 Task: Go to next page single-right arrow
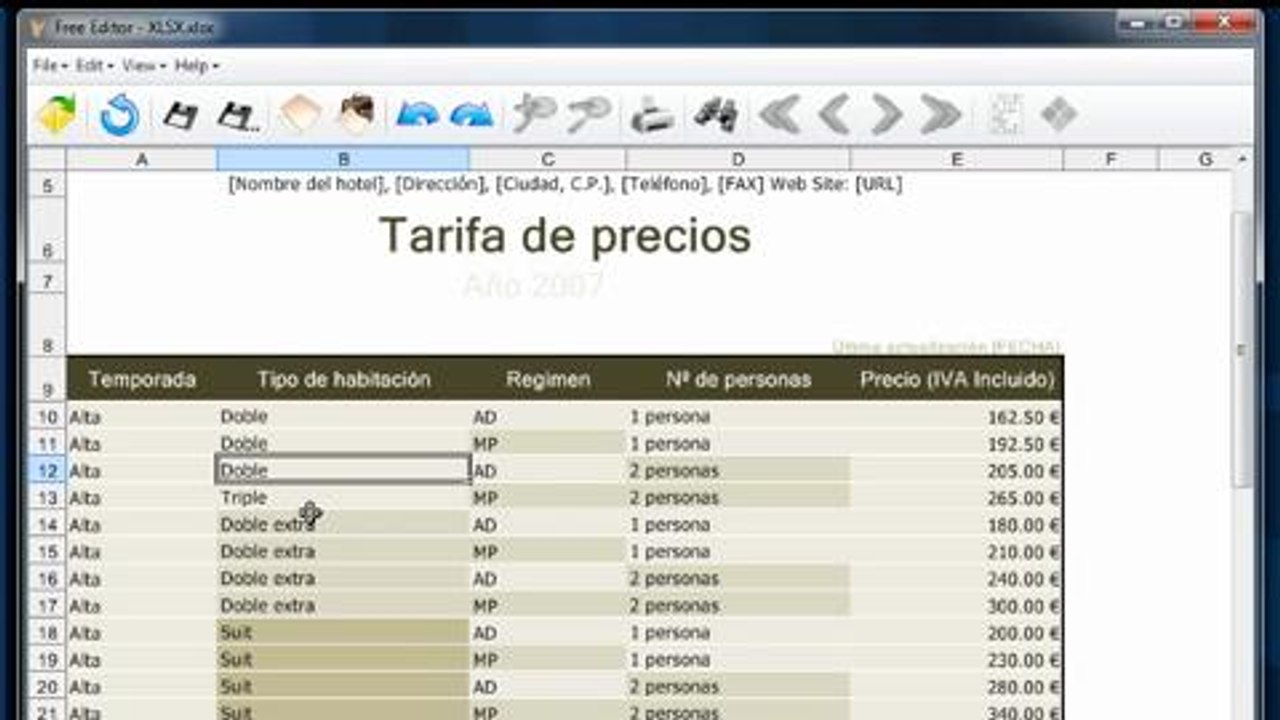886,115
